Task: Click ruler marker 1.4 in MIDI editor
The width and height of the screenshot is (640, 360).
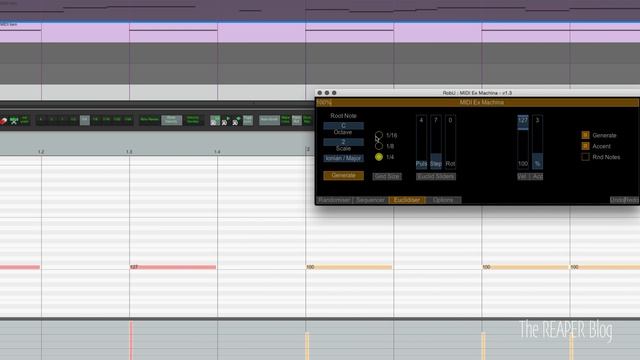Action: click(x=217, y=152)
